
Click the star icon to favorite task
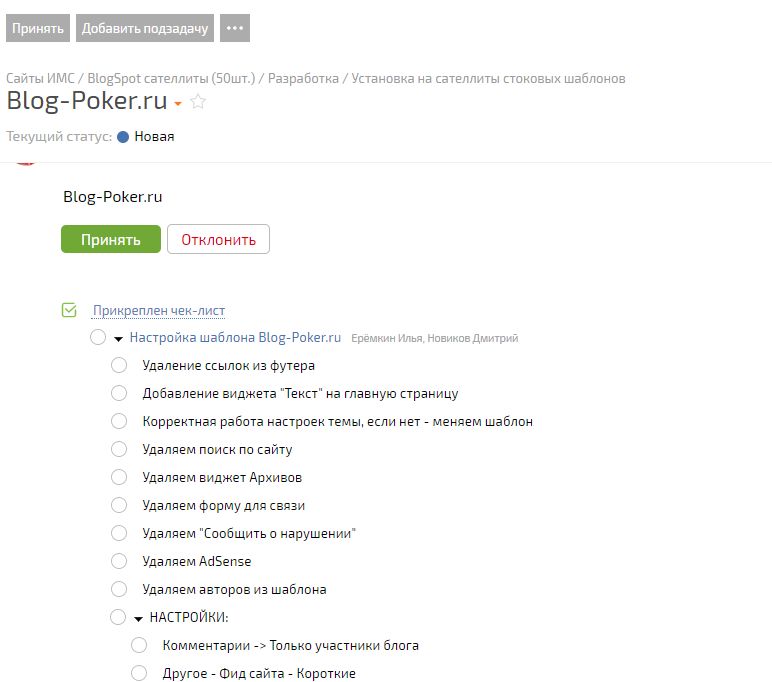[x=198, y=102]
